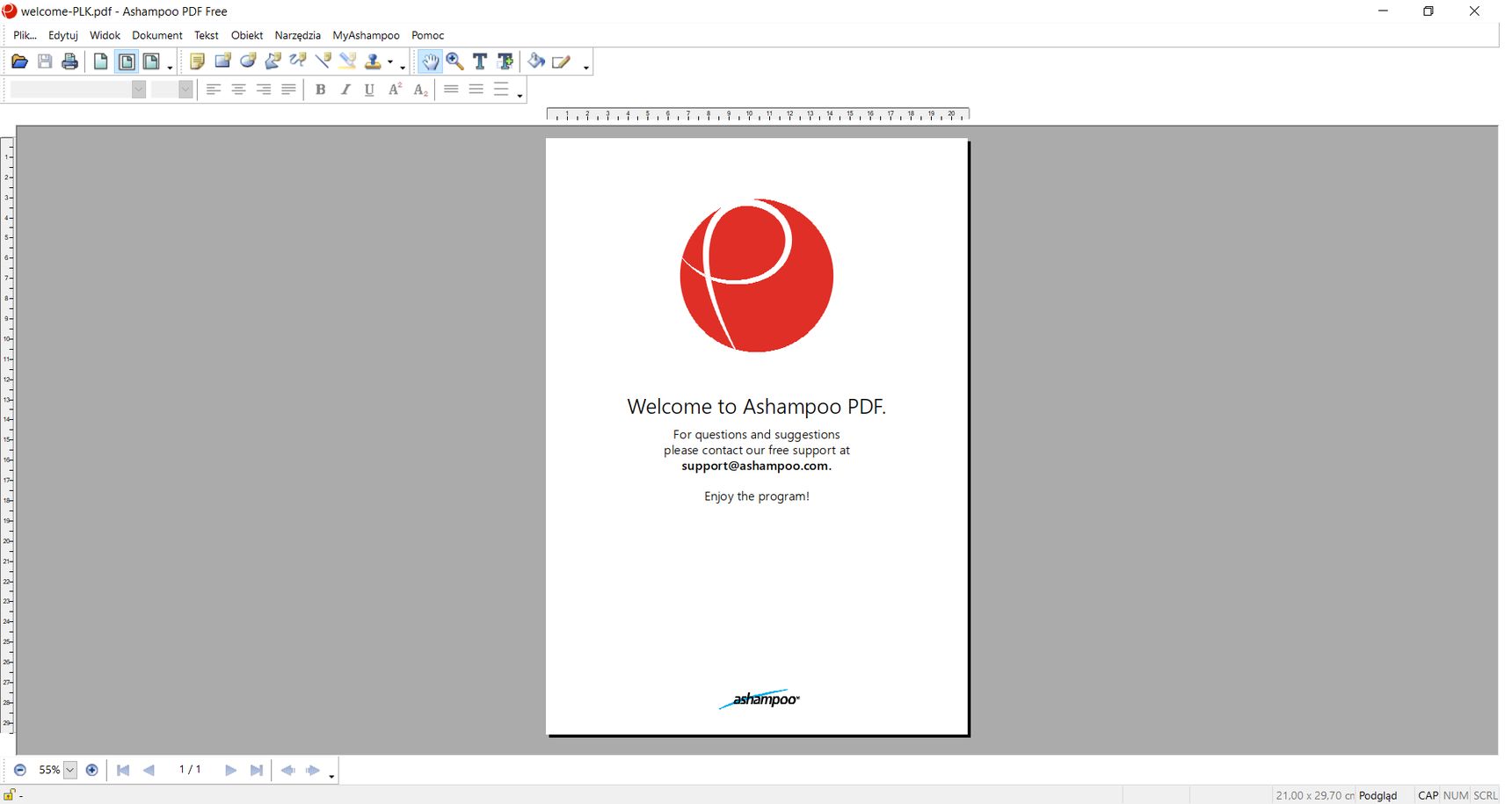Viewport: 1512px width, 804px height.
Task: Click the edit pencil note icon
Action: (x=561, y=62)
